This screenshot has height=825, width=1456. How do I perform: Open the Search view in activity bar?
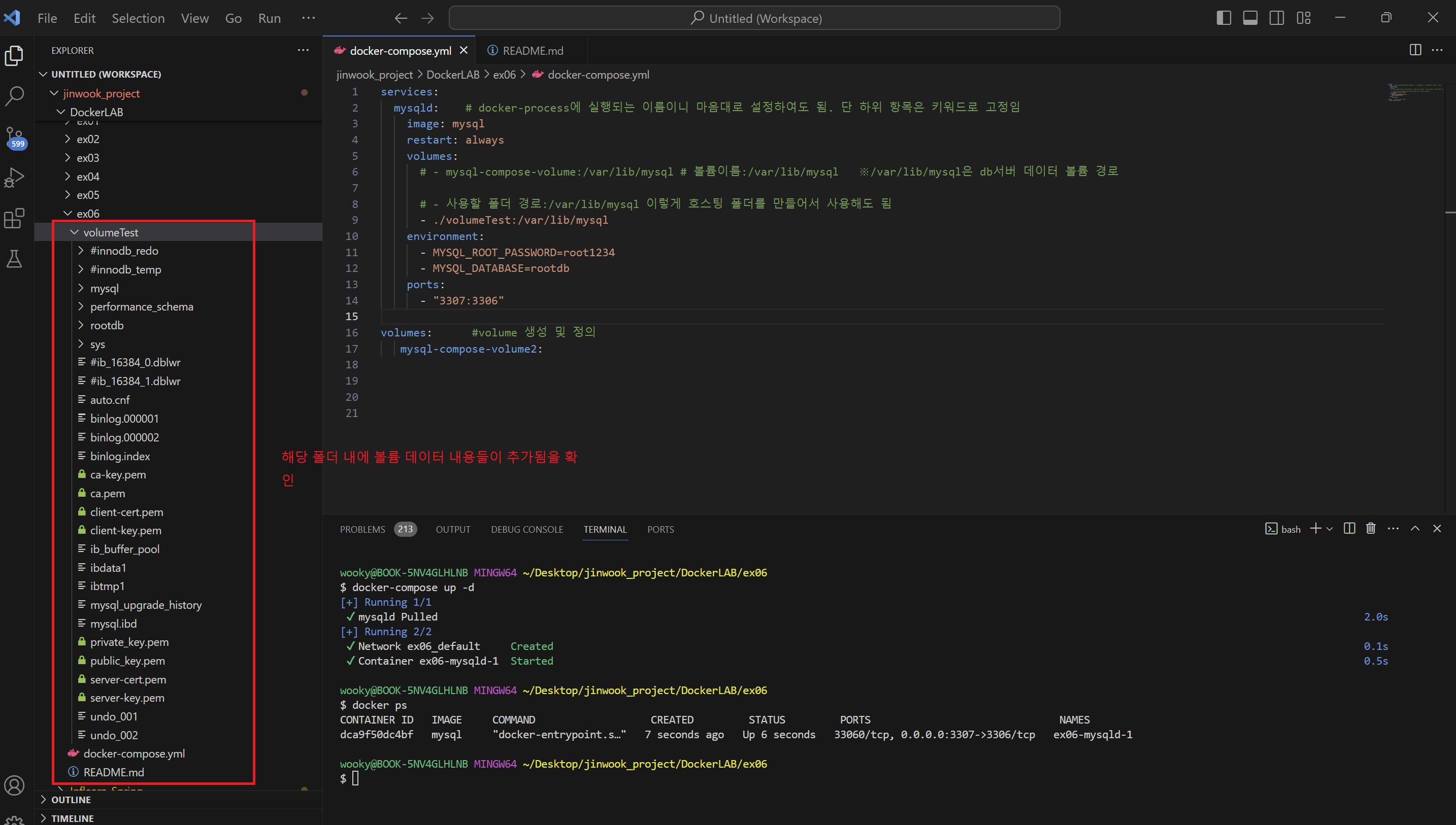[x=14, y=96]
